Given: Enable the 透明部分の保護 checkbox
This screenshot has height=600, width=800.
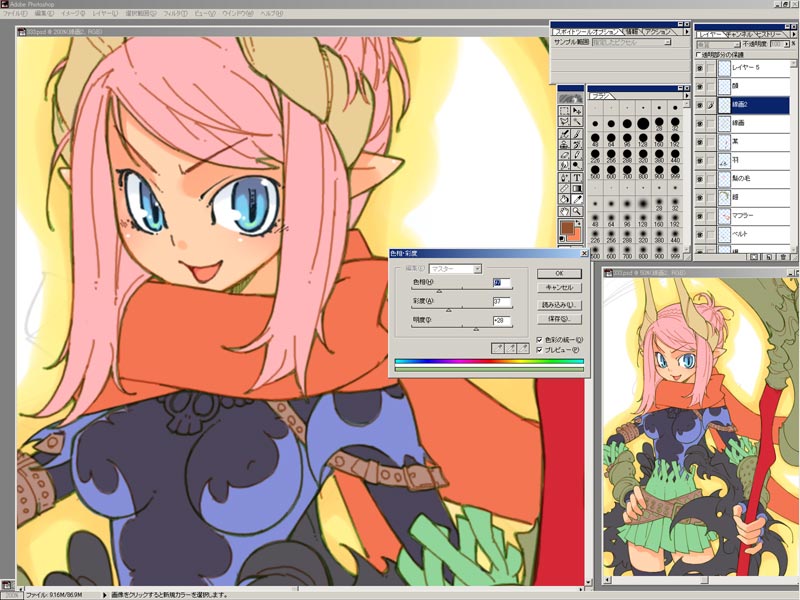Looking at the screenshot, I should click(698, 55).
